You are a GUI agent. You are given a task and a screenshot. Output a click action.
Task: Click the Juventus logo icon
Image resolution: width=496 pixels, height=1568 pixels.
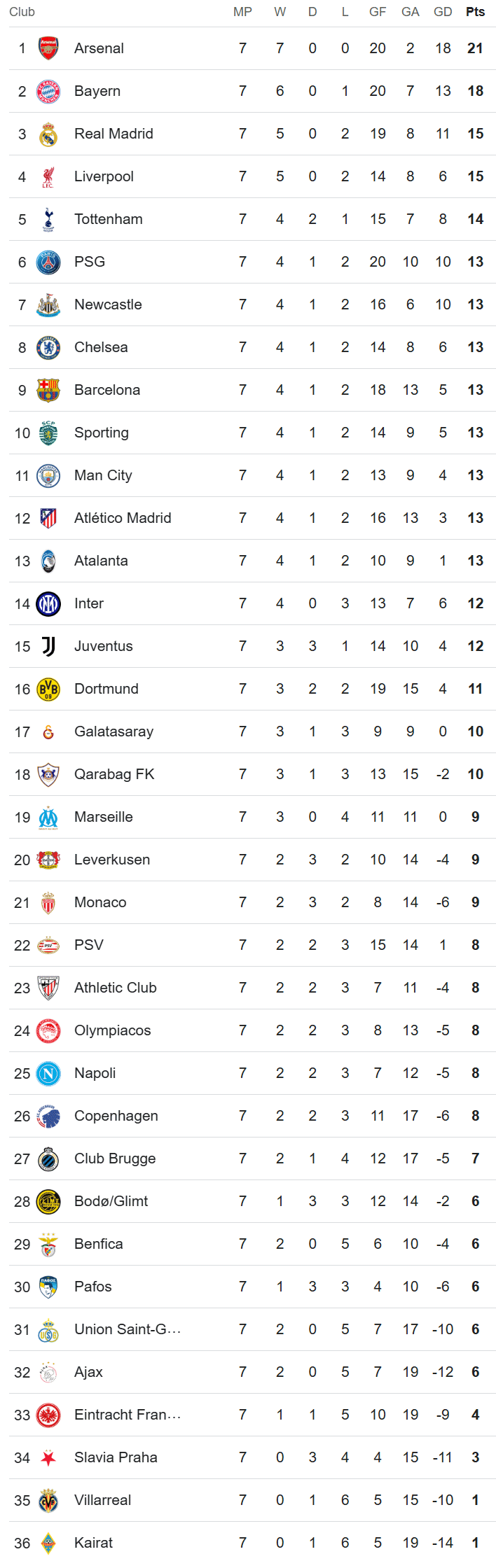tap(48, 646)
